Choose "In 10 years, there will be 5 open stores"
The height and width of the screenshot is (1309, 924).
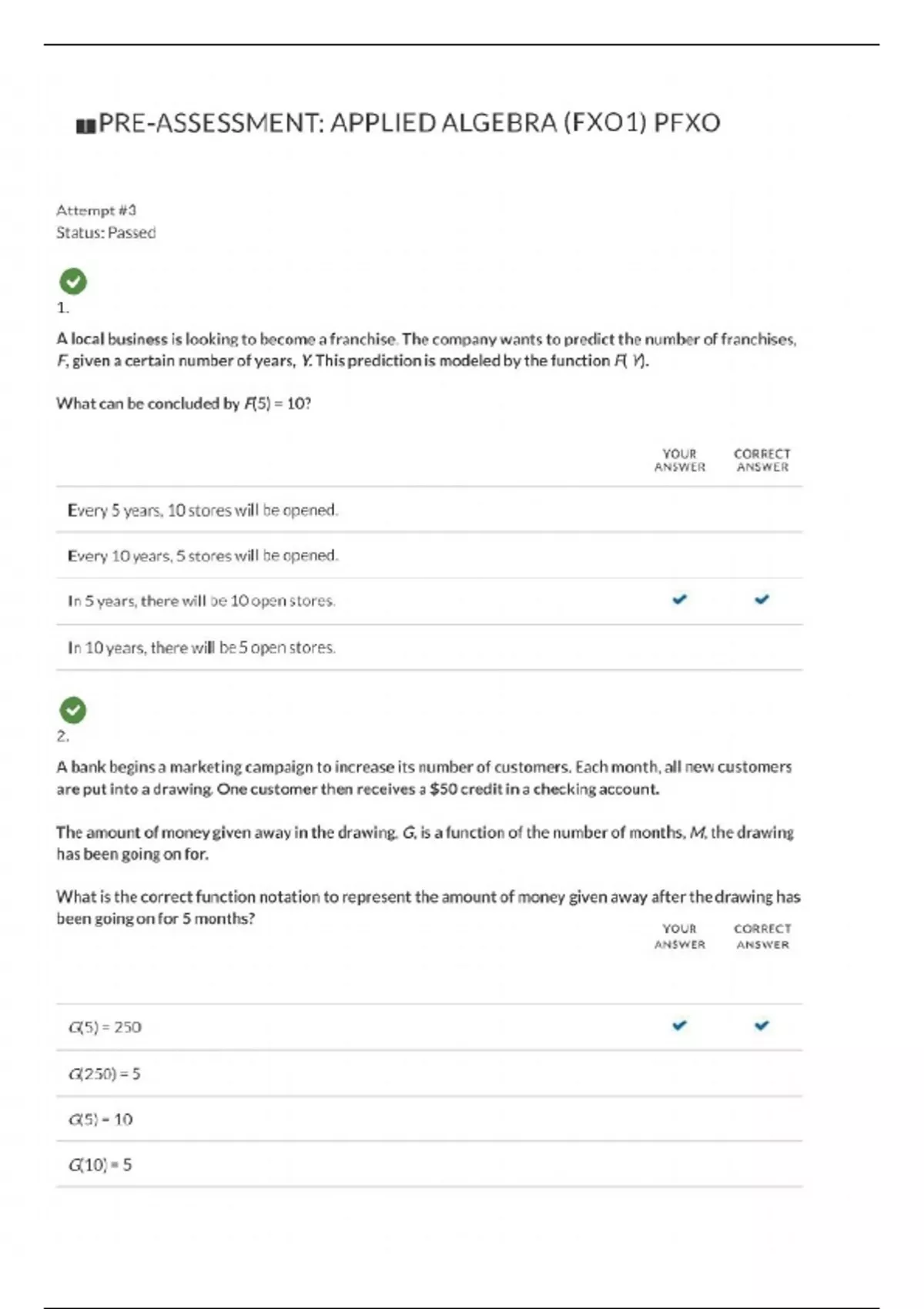[x=201, y=648]
